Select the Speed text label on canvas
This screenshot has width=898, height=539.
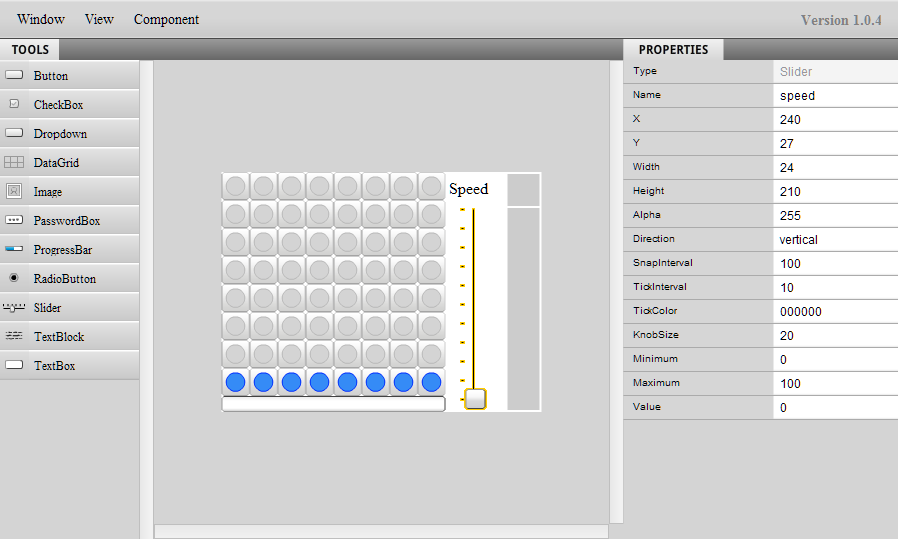click(x=468, y=190)
